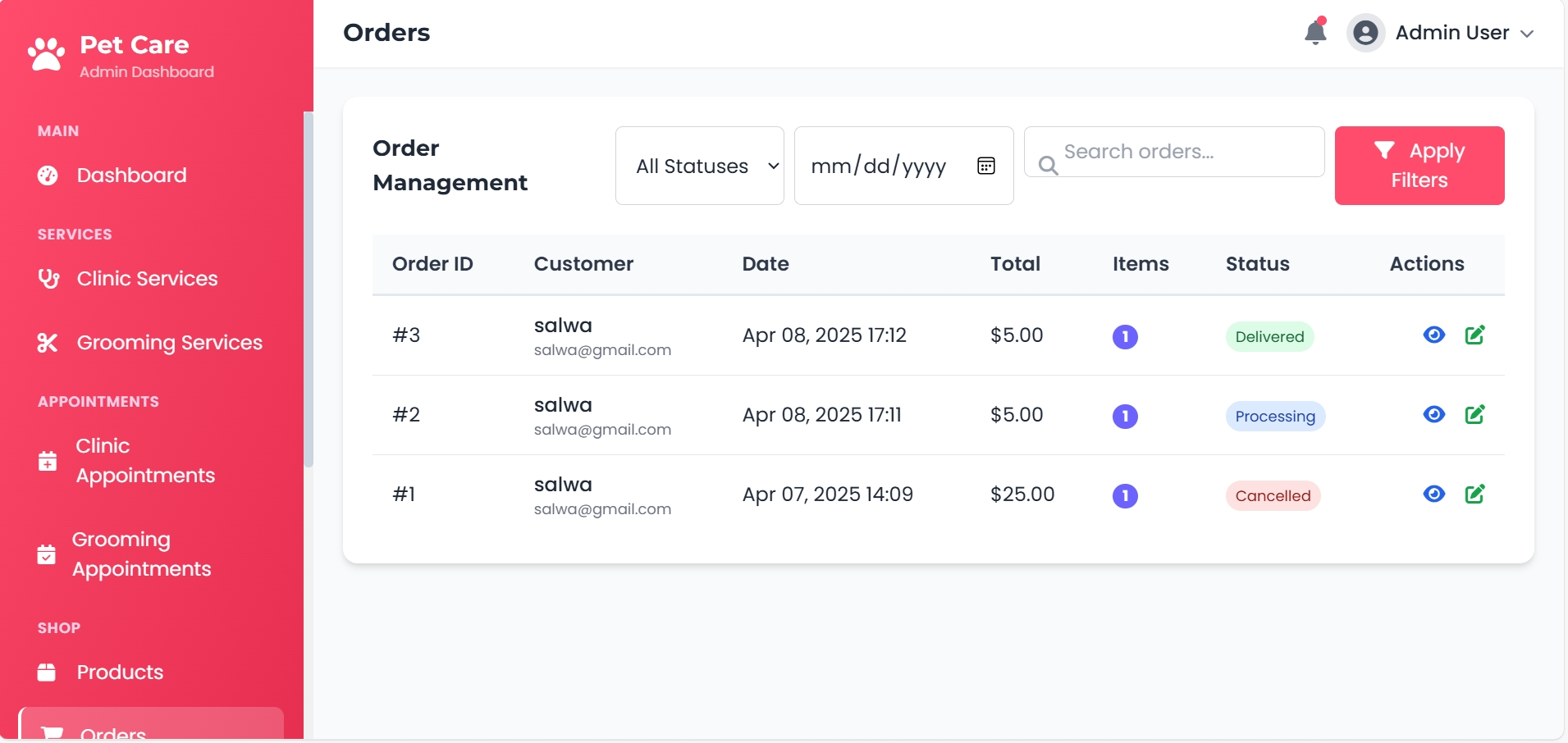This screenshot has height=743, width=1568.
Task: Click the mm/dd/yyyy date field
Action: [x=878, y=166]
